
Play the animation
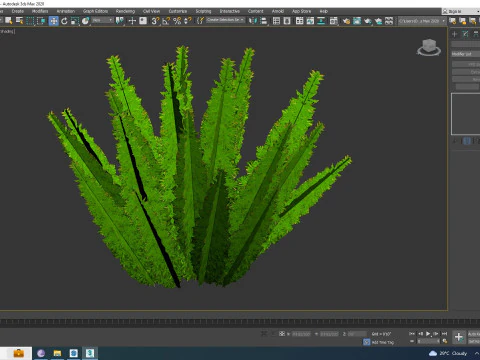428,334
